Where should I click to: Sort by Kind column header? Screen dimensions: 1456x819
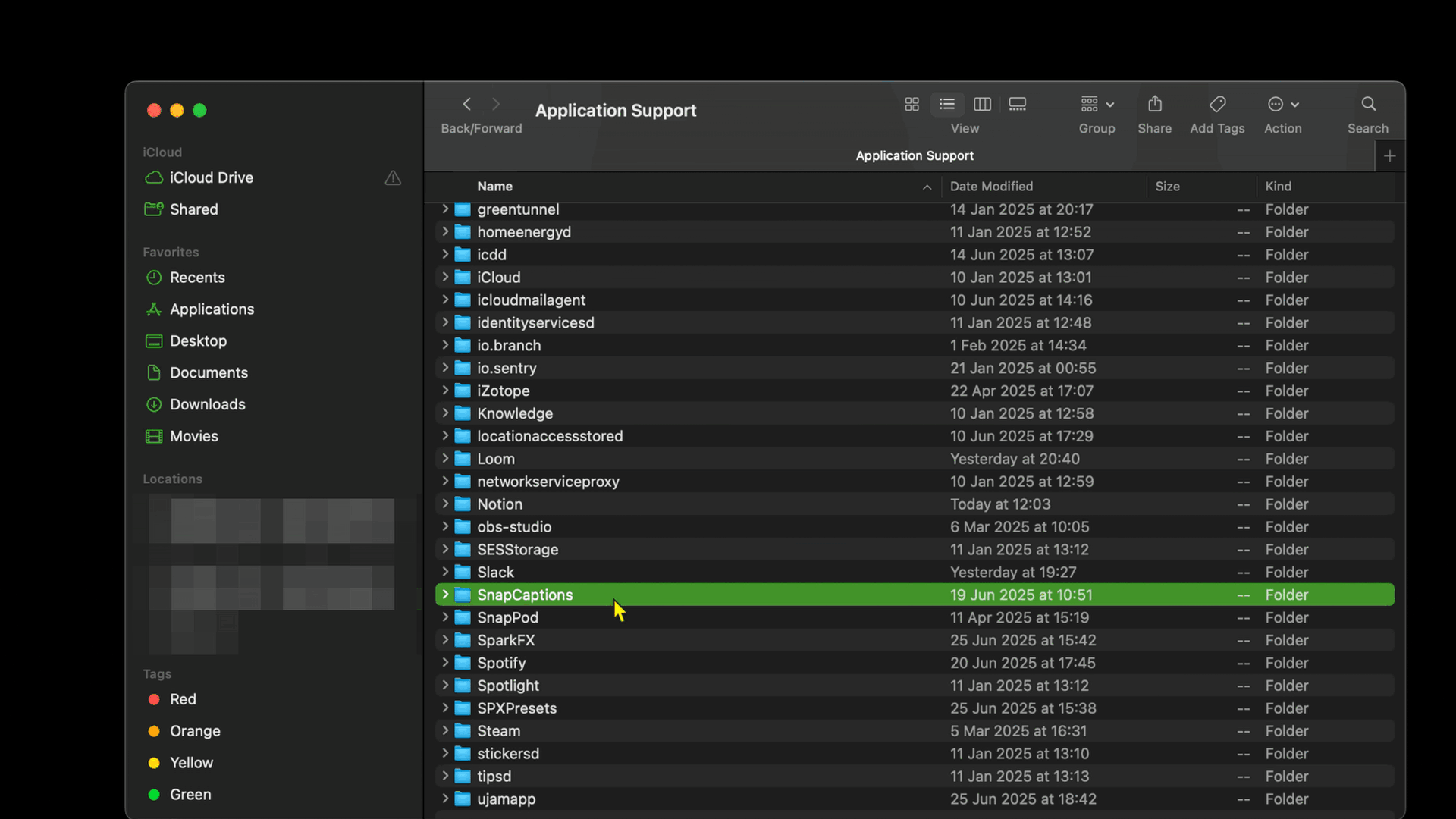[1278, 187]
